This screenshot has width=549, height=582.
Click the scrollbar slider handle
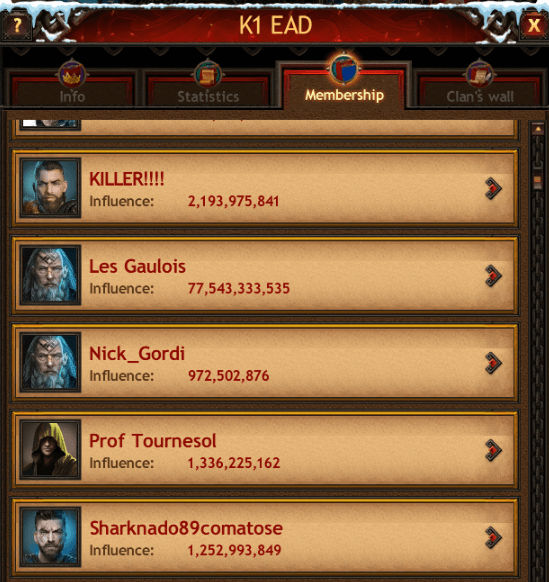click(x=537, y=181)
